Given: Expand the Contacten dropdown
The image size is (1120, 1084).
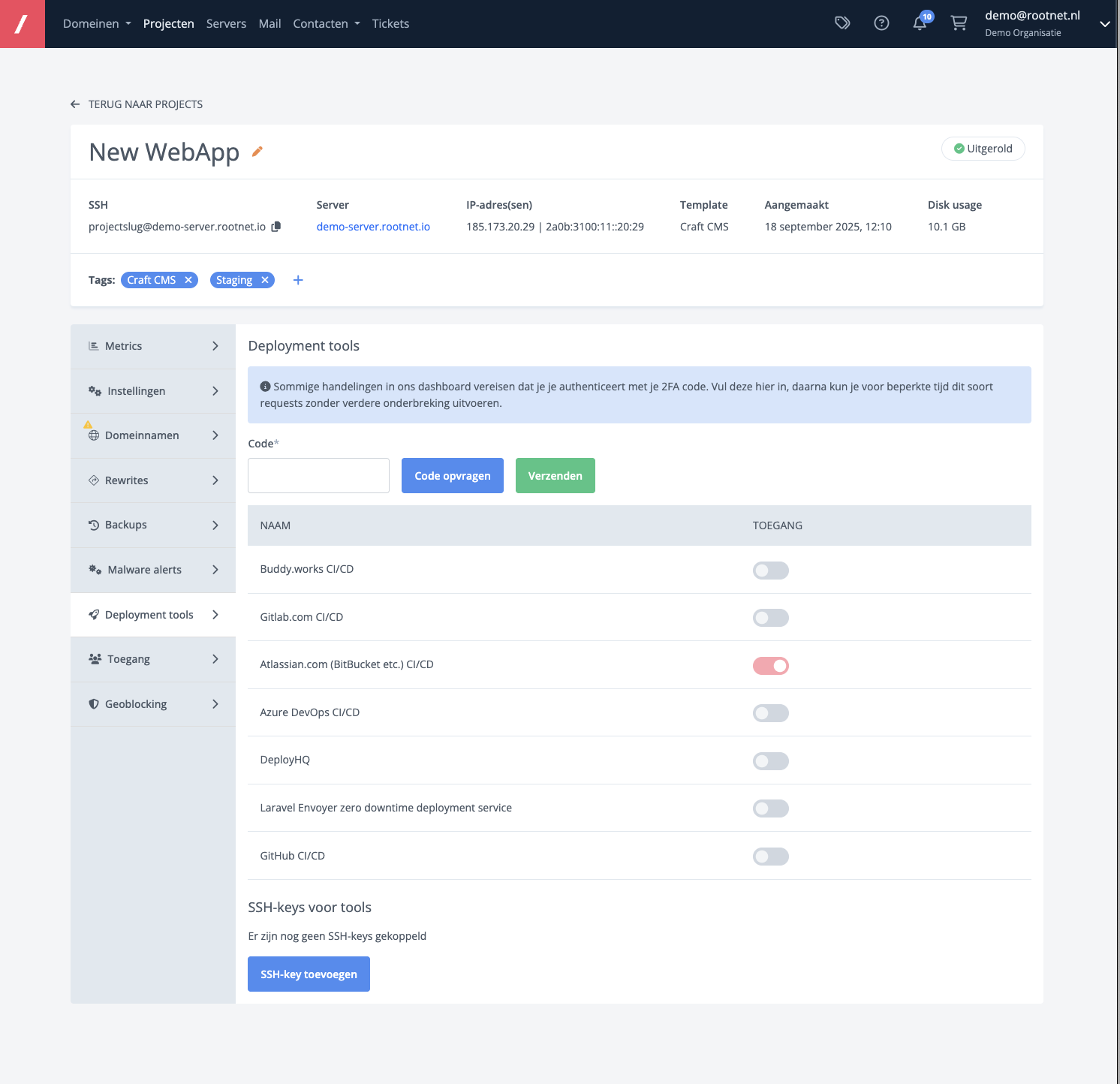Looking at the screenshot, I should coord(327,24).
